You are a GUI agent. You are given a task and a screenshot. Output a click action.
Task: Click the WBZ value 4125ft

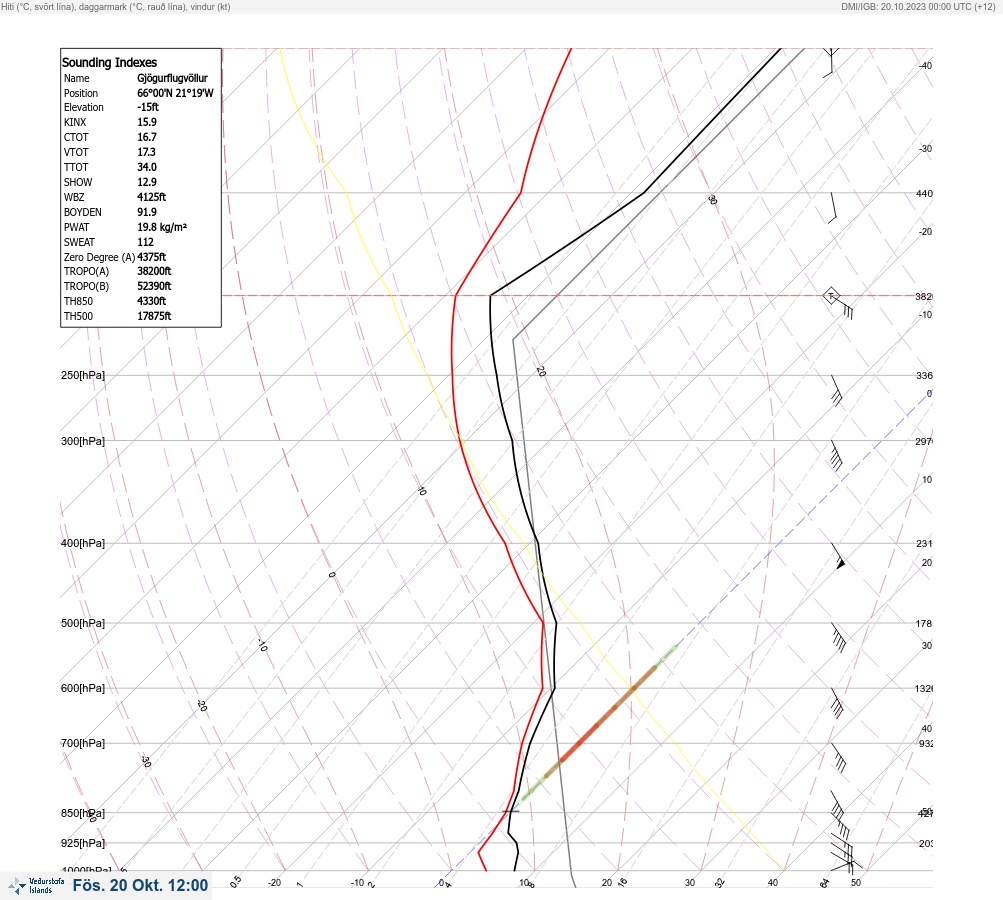coord(152,197)
